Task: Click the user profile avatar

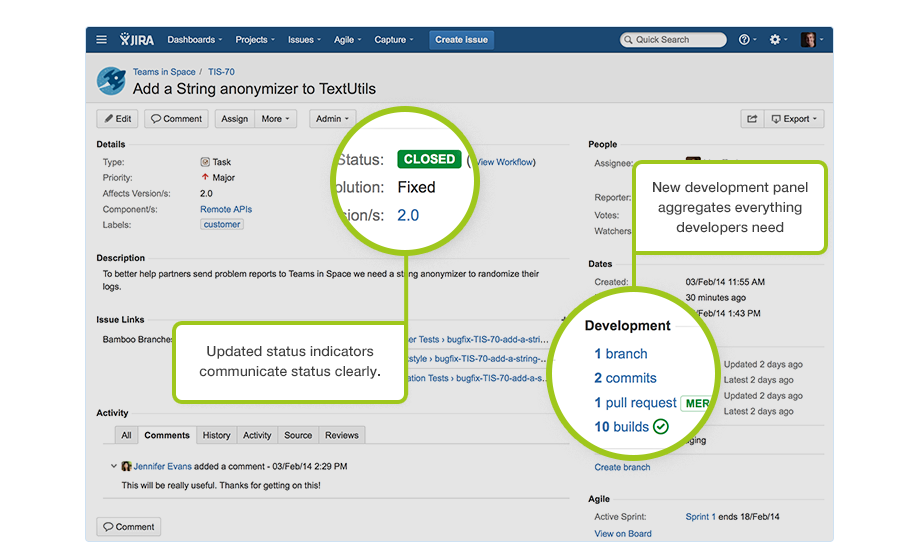Action: tap(808, 40)
